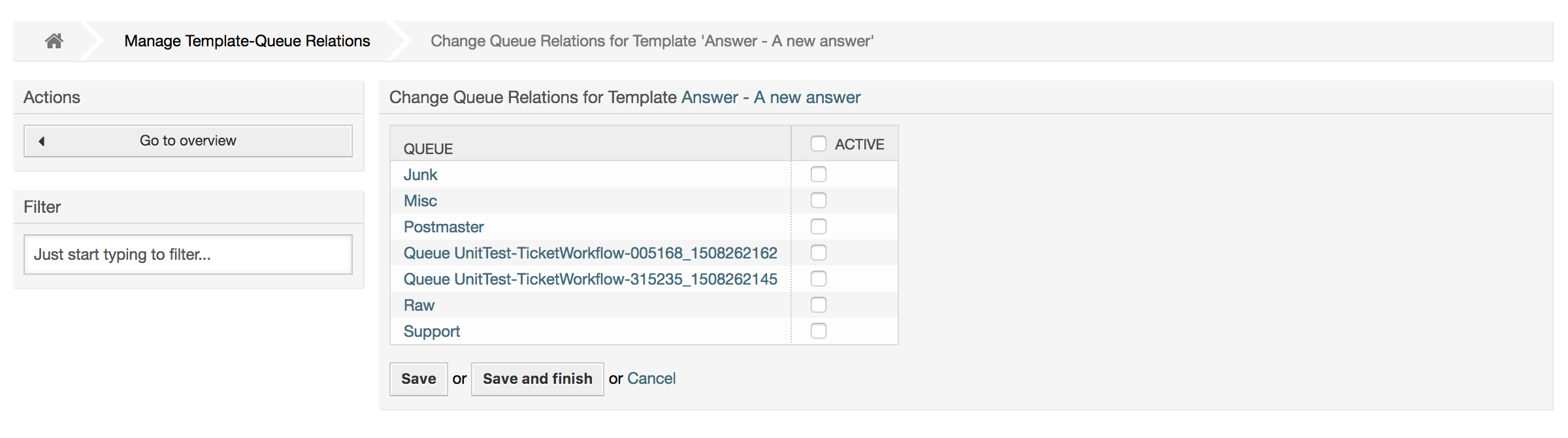1568x438 pixels.
Task: Click the back arrow on Go to overview
Action: click(42, 141)
